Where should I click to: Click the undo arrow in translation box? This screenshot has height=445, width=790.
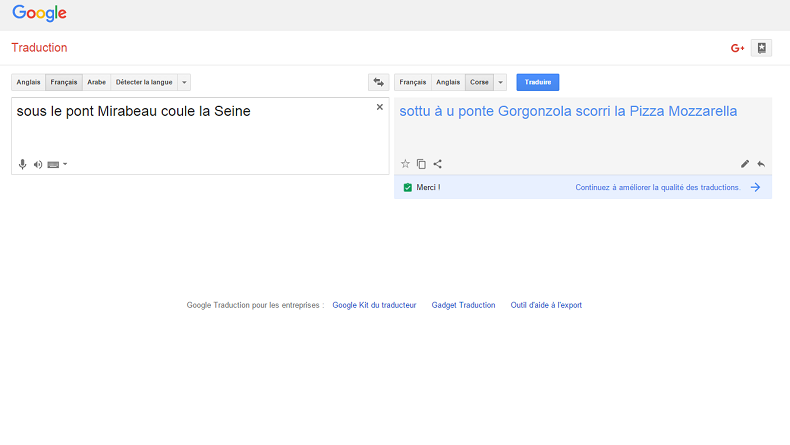pos(761,164)
